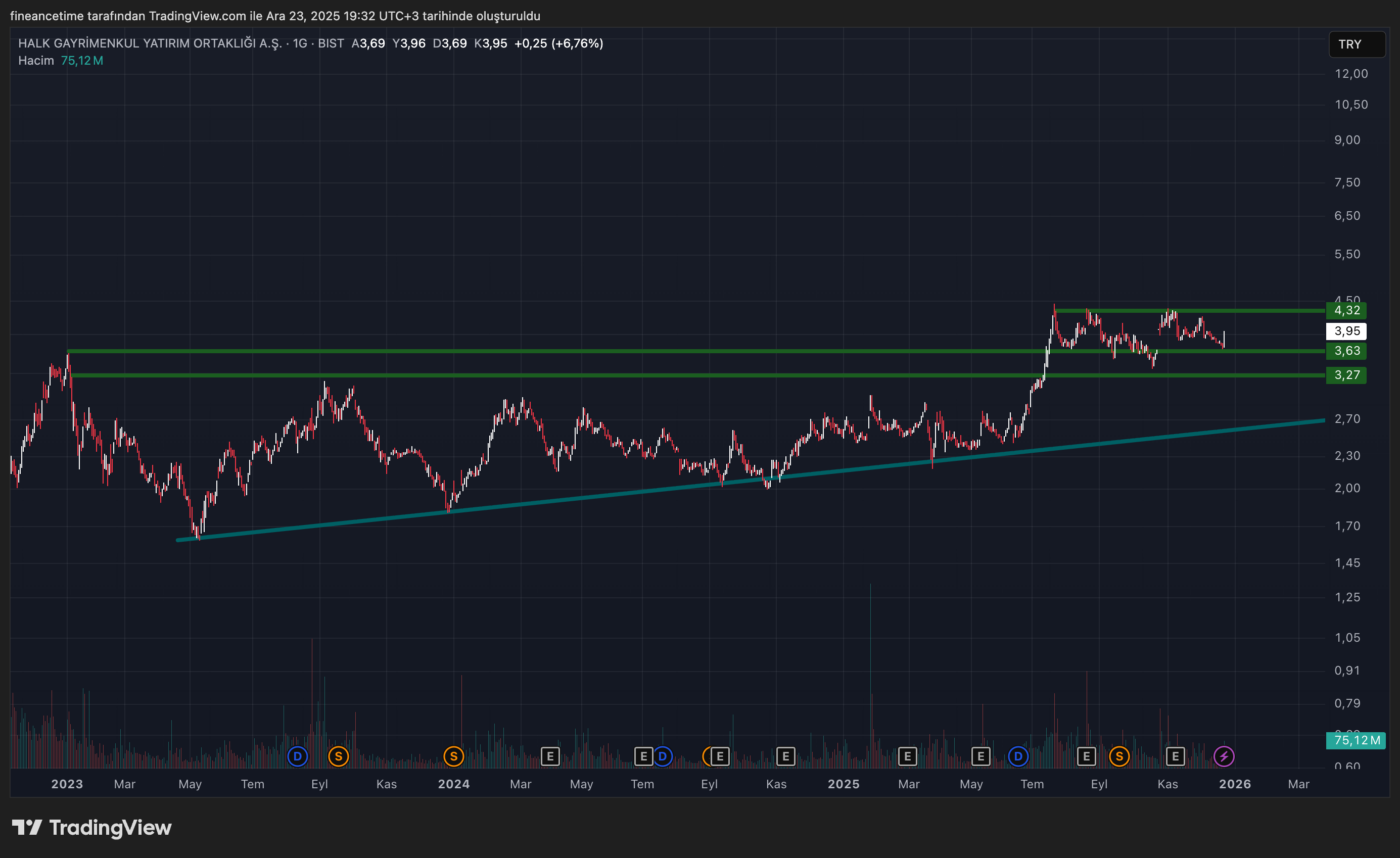Viewport: 1400px width, 858px height.
Task: Click the purple lightning event icon
Action: coord(1223,756)
